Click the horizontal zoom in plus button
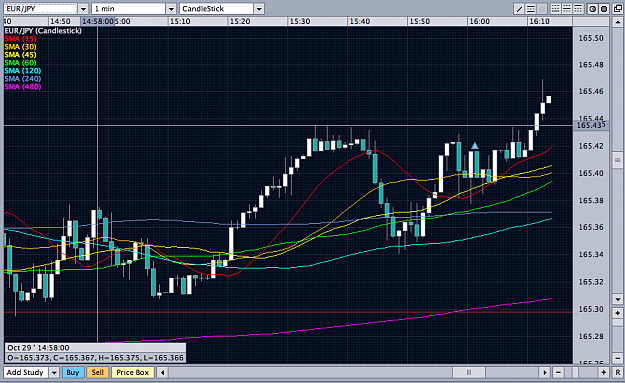 (x=603, y=372)
